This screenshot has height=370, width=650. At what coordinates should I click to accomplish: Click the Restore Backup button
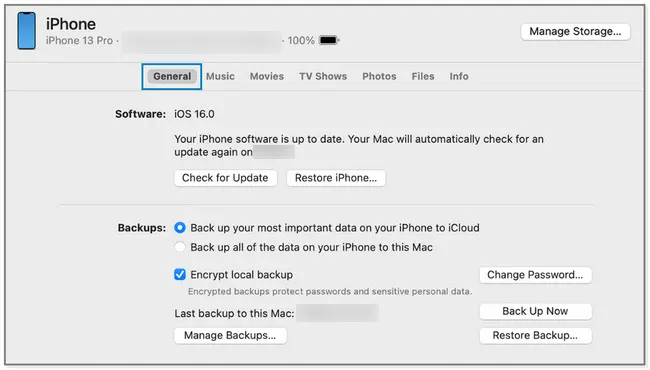535,335
